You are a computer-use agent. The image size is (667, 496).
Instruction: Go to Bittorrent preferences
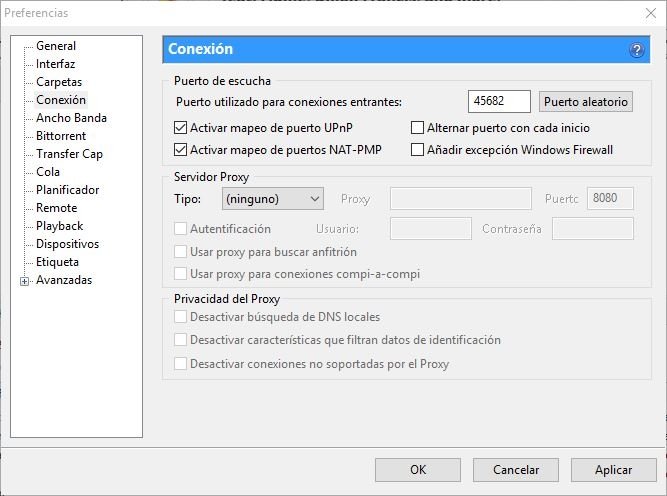(61, 136)
